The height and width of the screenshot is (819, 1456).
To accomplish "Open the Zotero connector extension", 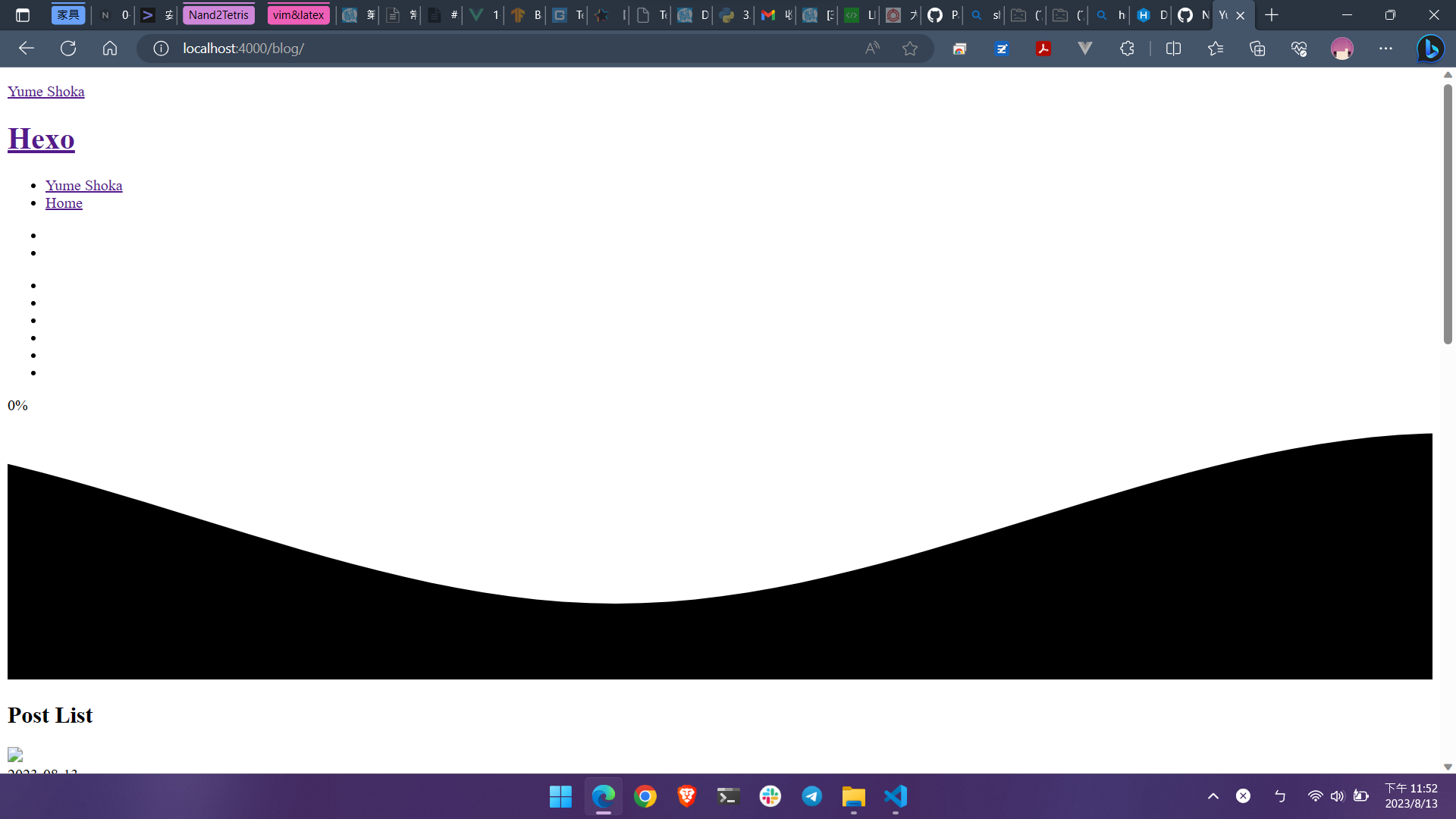I will point(1002,48).
